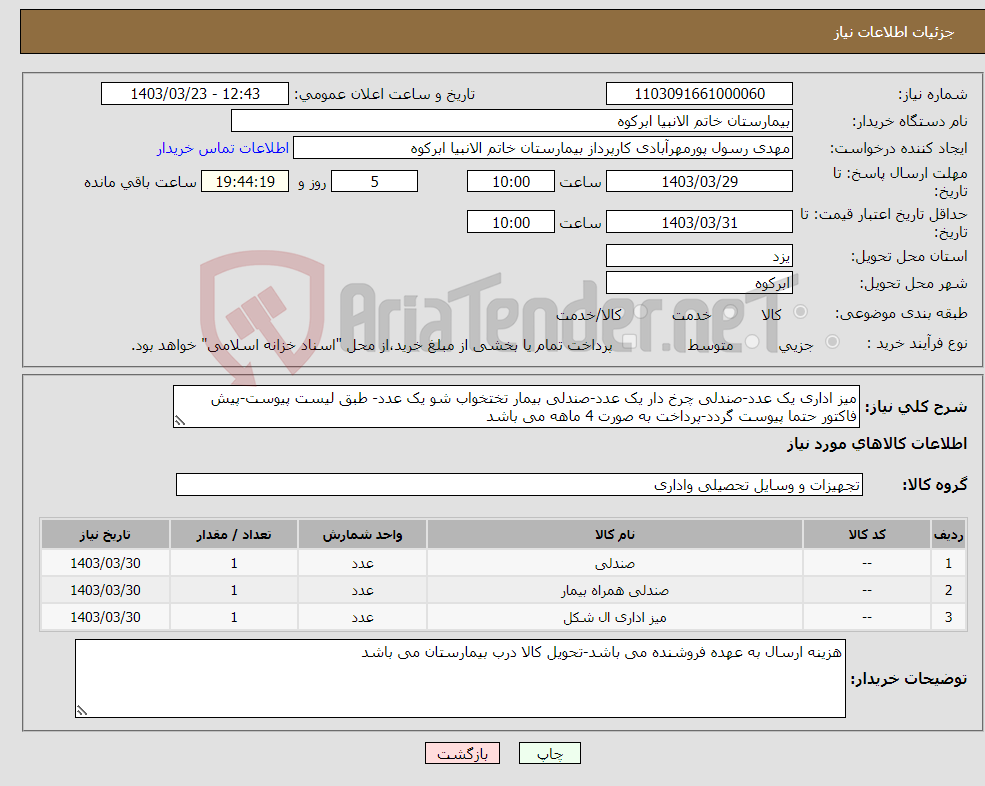Click the general description text area
The image size is (985, 786).
[x=516, y=407]
